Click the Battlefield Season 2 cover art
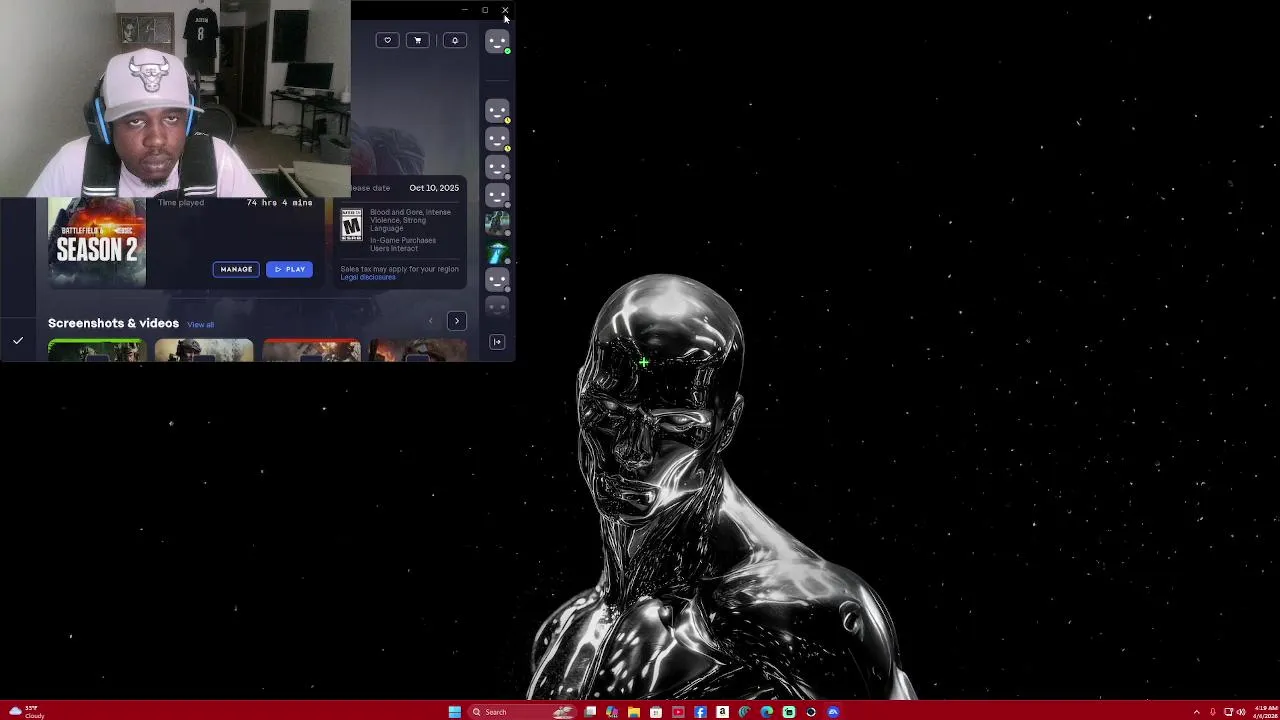The image size is (1280, 720). (x=96, y=243)
